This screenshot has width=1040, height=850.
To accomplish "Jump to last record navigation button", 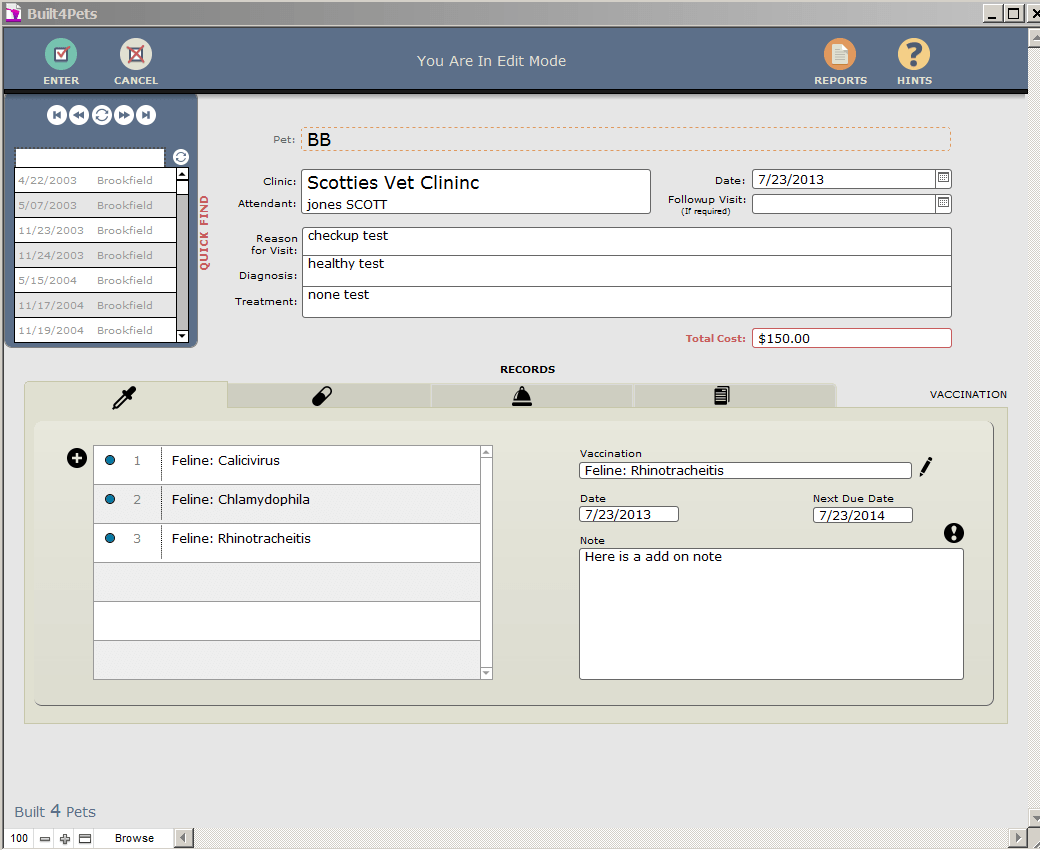I will tap(146, 115).
